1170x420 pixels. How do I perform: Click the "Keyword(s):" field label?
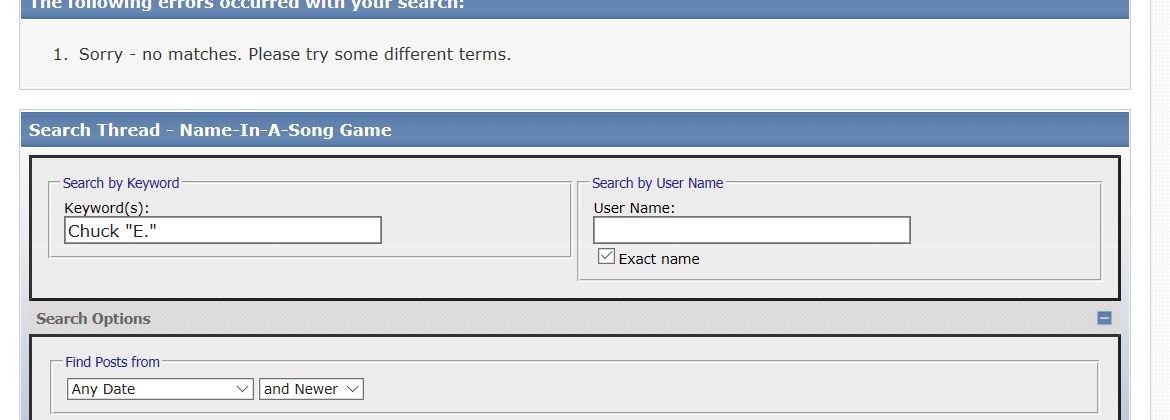tap(106, 208)
